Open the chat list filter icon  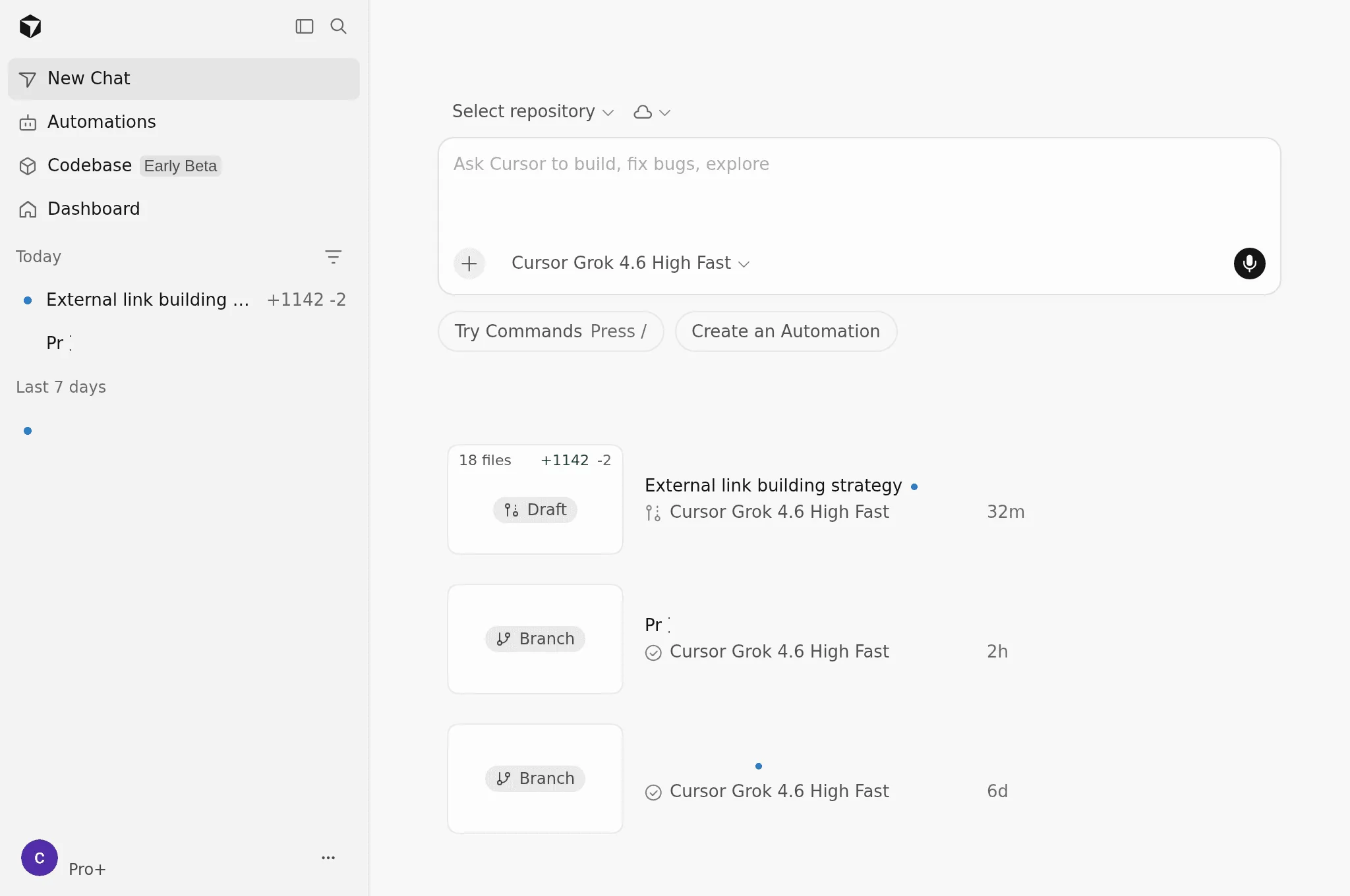(x=334, y=257)
